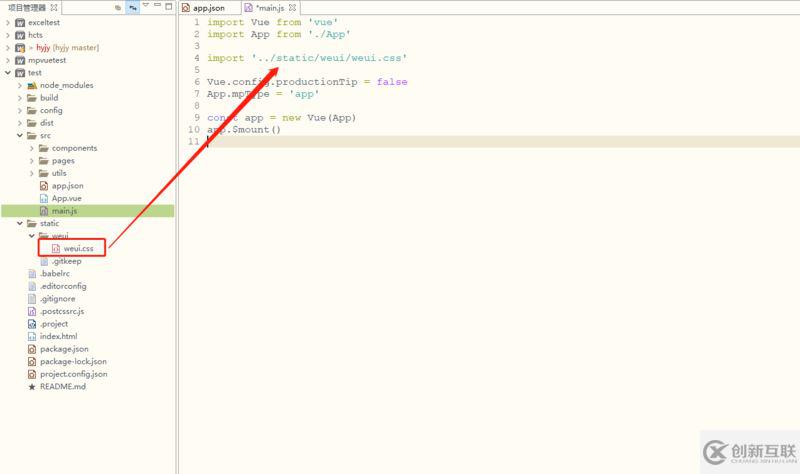Click the node_modules folder icon
The height and width of the screenshot is (474, 800).
coord(32,85)
